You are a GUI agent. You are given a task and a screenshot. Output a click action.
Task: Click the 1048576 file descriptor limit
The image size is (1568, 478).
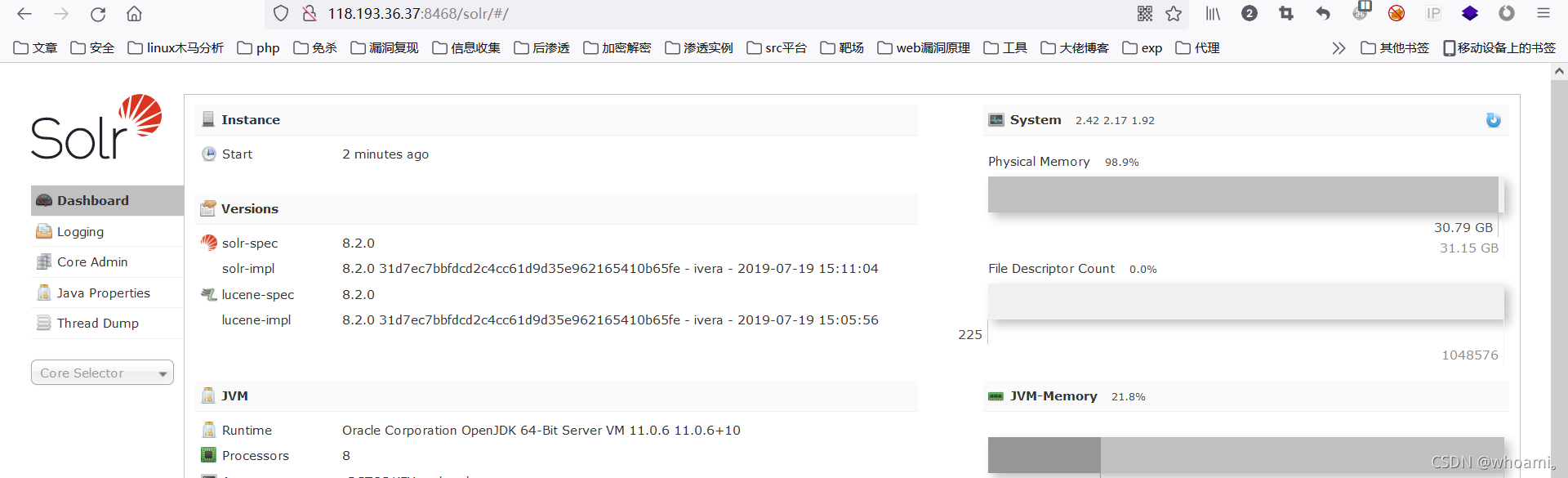click(x=1470, y=355)
